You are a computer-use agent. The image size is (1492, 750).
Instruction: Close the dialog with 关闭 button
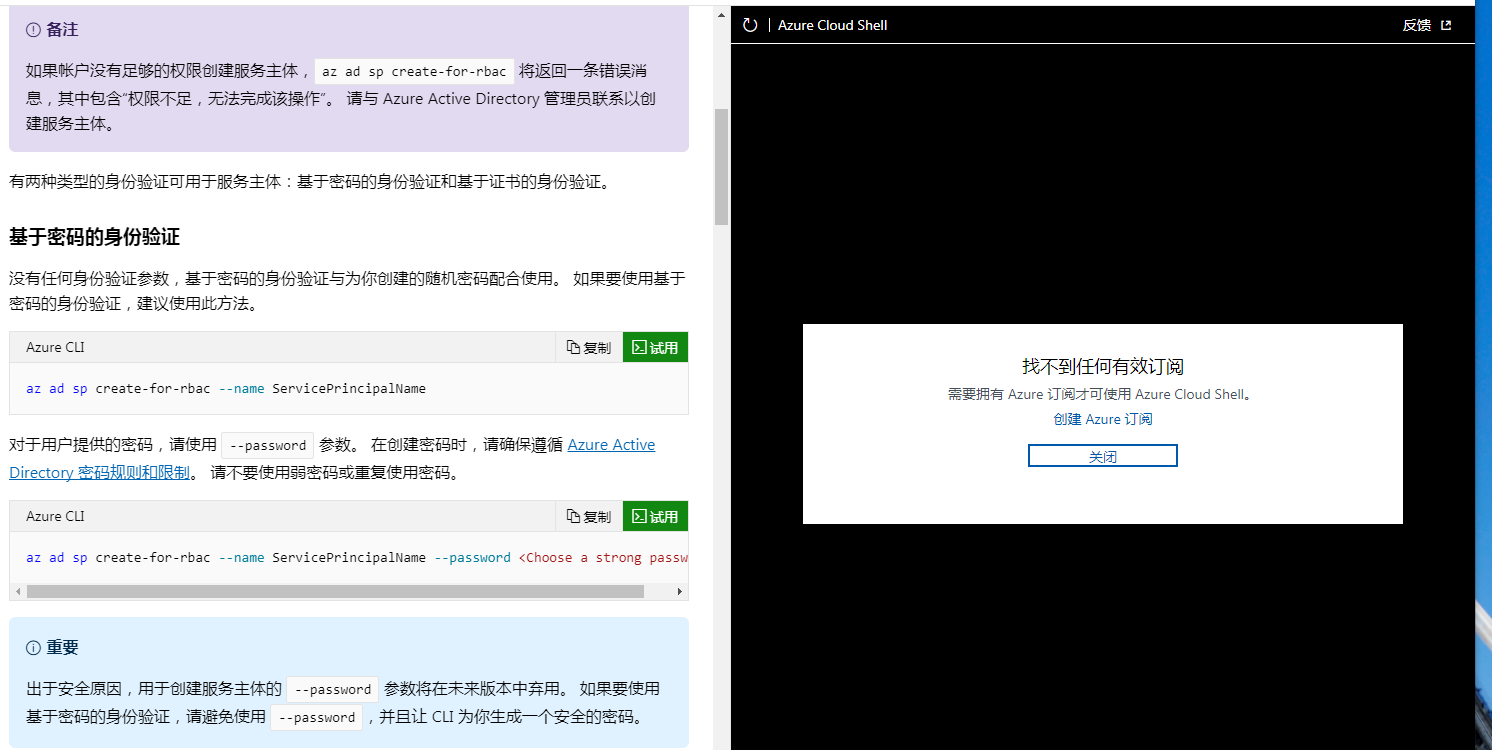tap(1102, 456)
